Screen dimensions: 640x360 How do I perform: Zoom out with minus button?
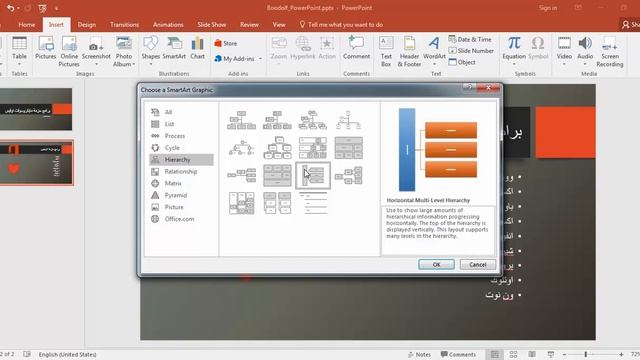(x=564, y=354)
